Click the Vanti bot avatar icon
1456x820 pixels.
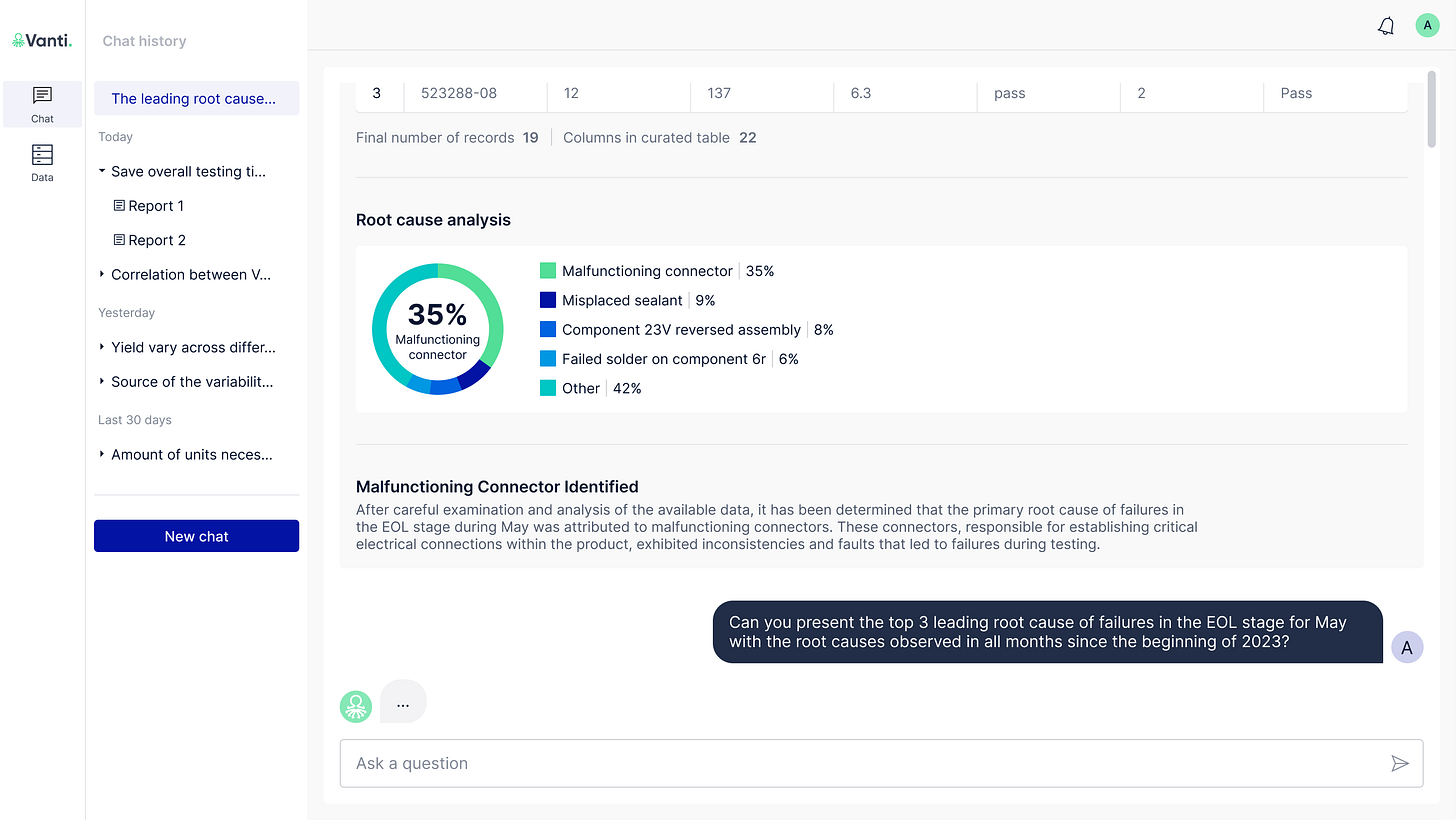click(356, 706)
